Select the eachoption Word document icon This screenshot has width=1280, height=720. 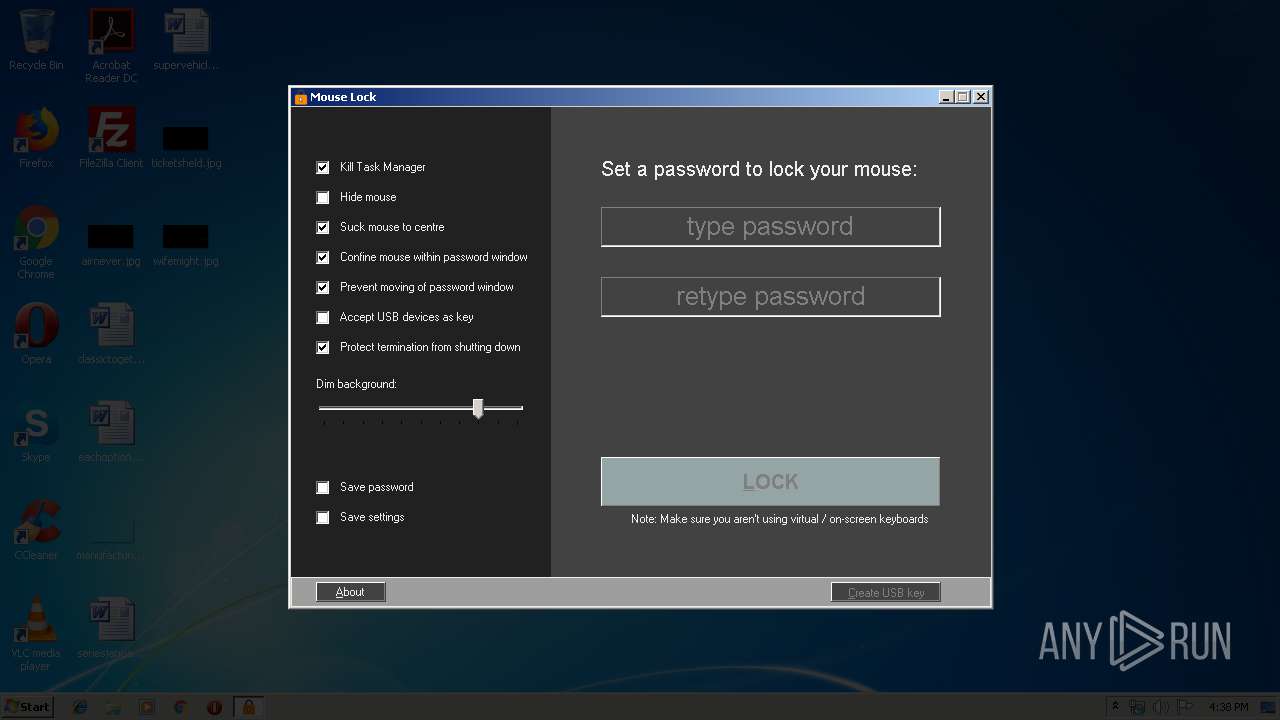pos(111,433)
